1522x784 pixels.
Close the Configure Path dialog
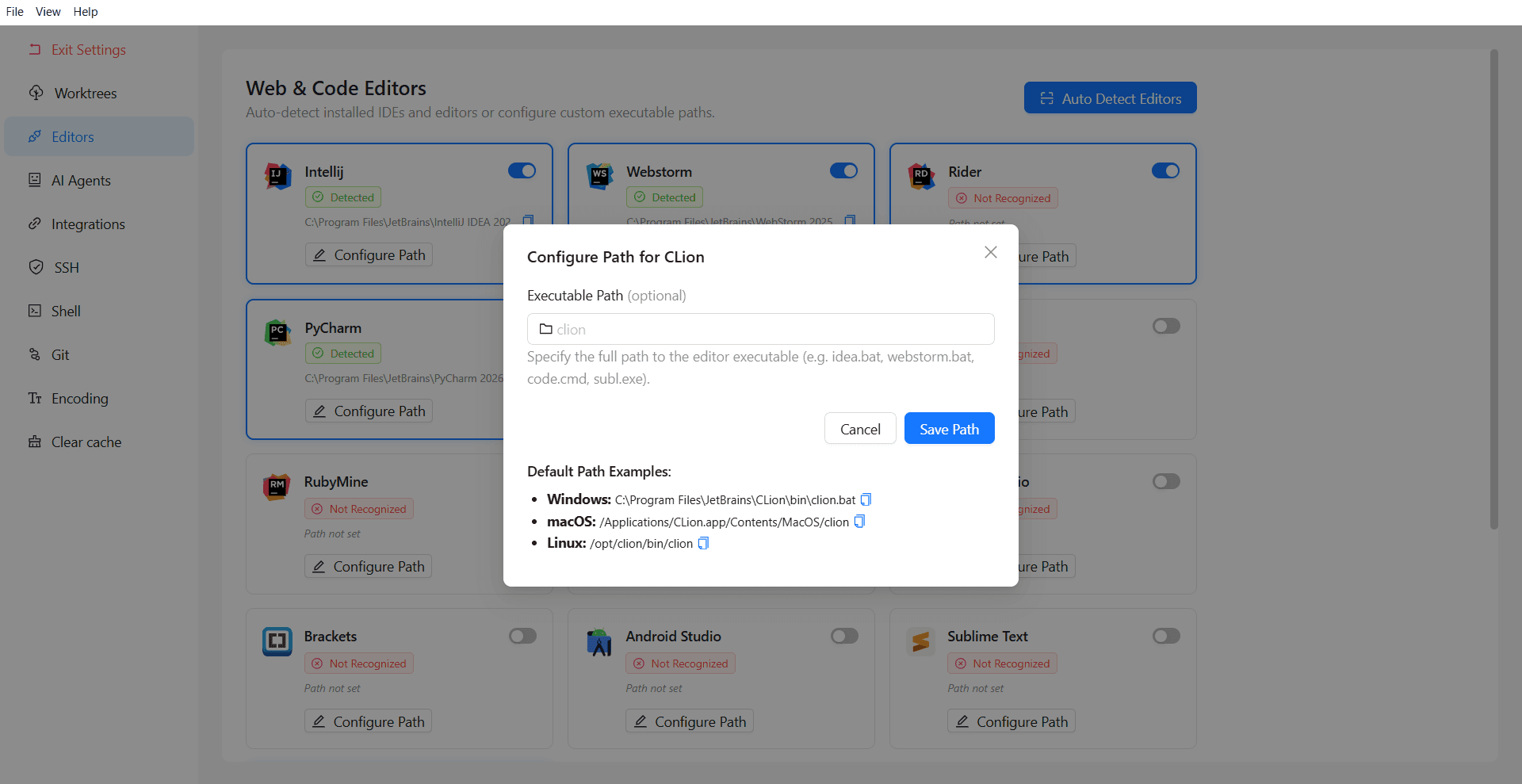991,252
